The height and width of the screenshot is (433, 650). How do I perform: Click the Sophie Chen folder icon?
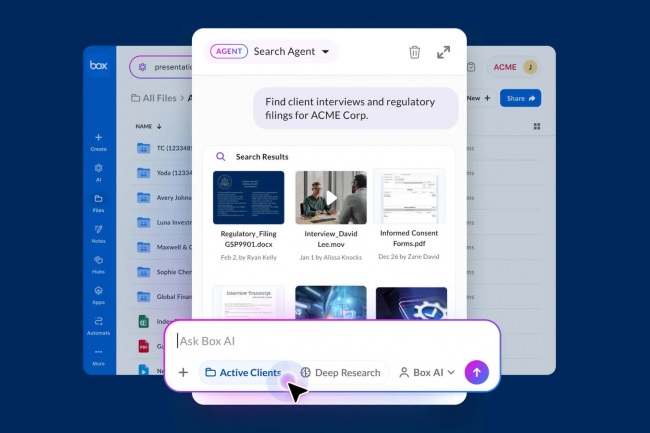click(x=143, y=272)
